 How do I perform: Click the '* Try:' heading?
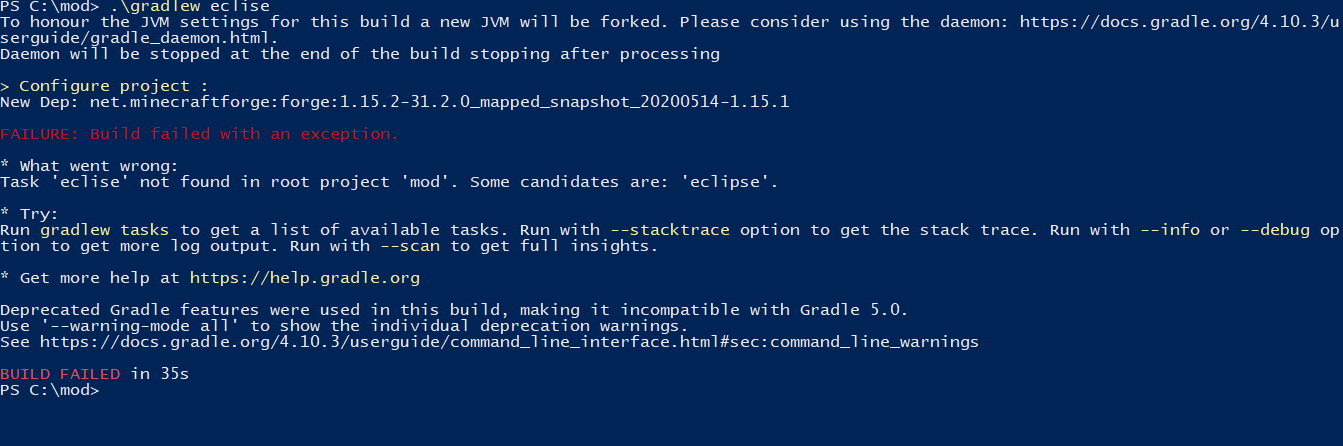pyautogui.click(x=30, y=214)
